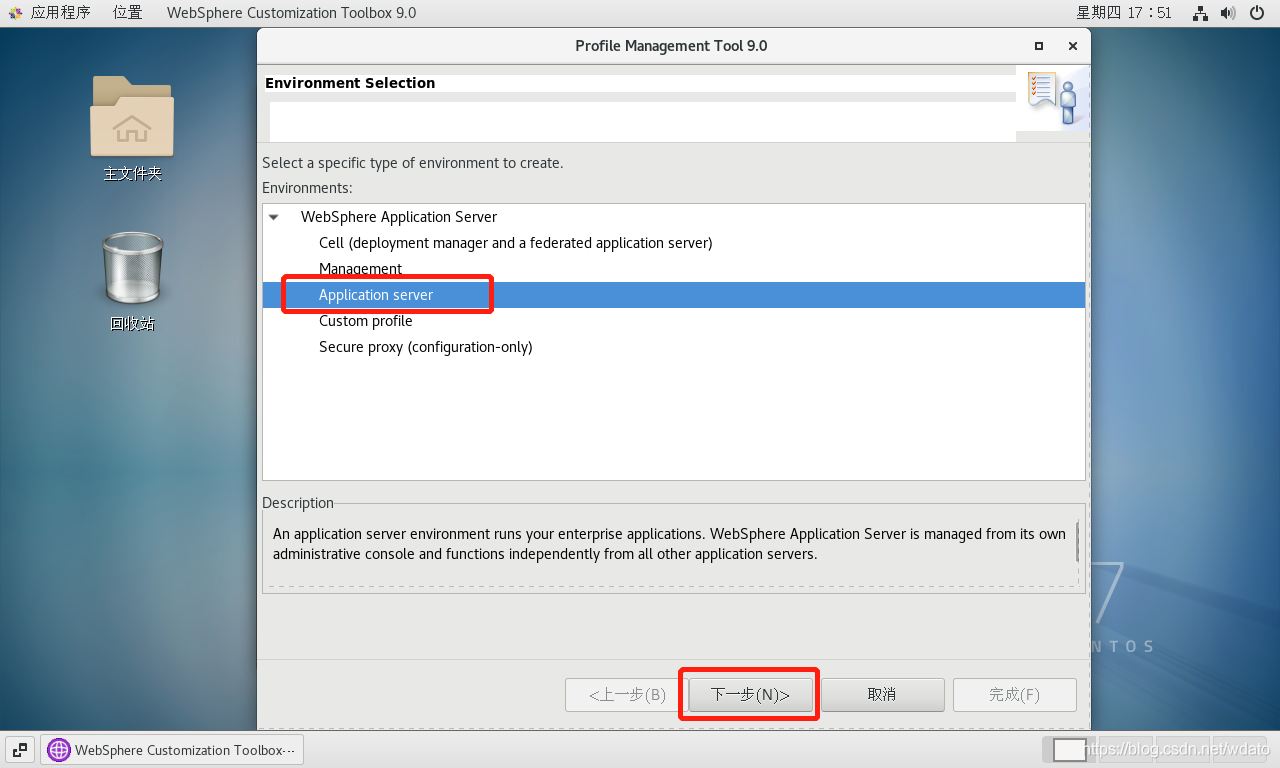Open the volume speaker icon

tap(1228, 13)
